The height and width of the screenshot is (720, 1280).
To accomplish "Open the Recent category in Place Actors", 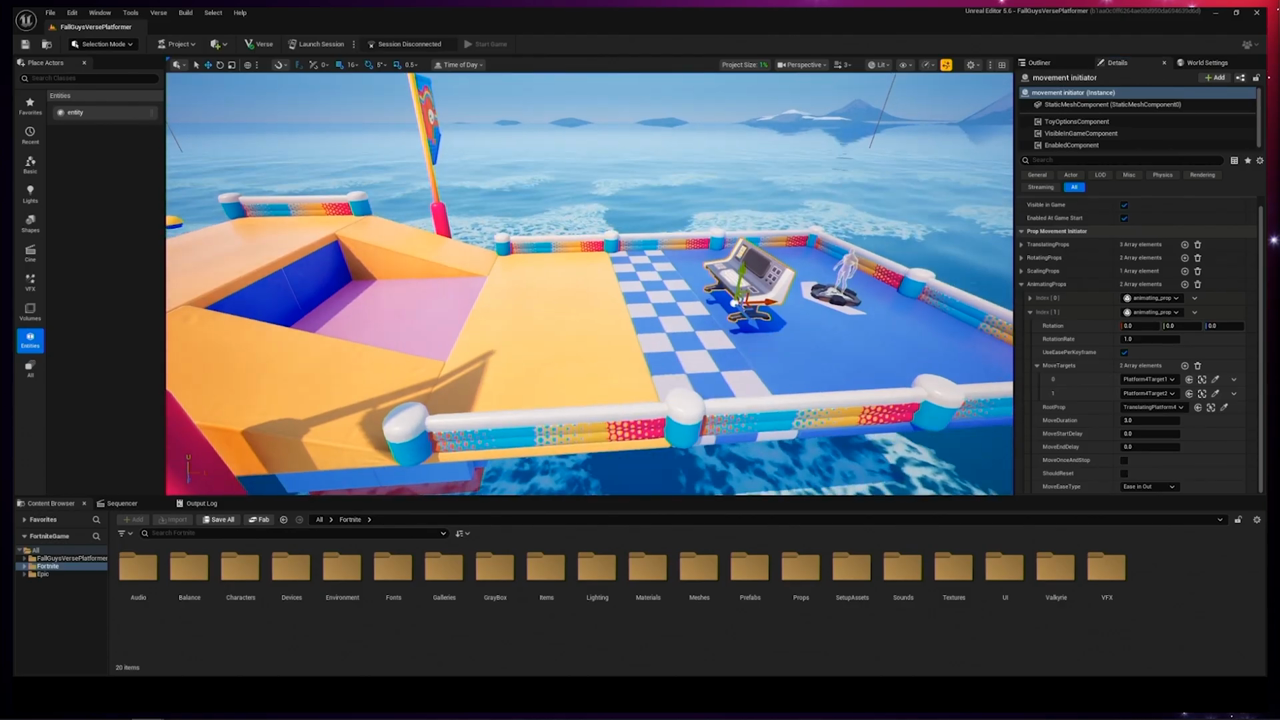I will (x=30, y=135).
